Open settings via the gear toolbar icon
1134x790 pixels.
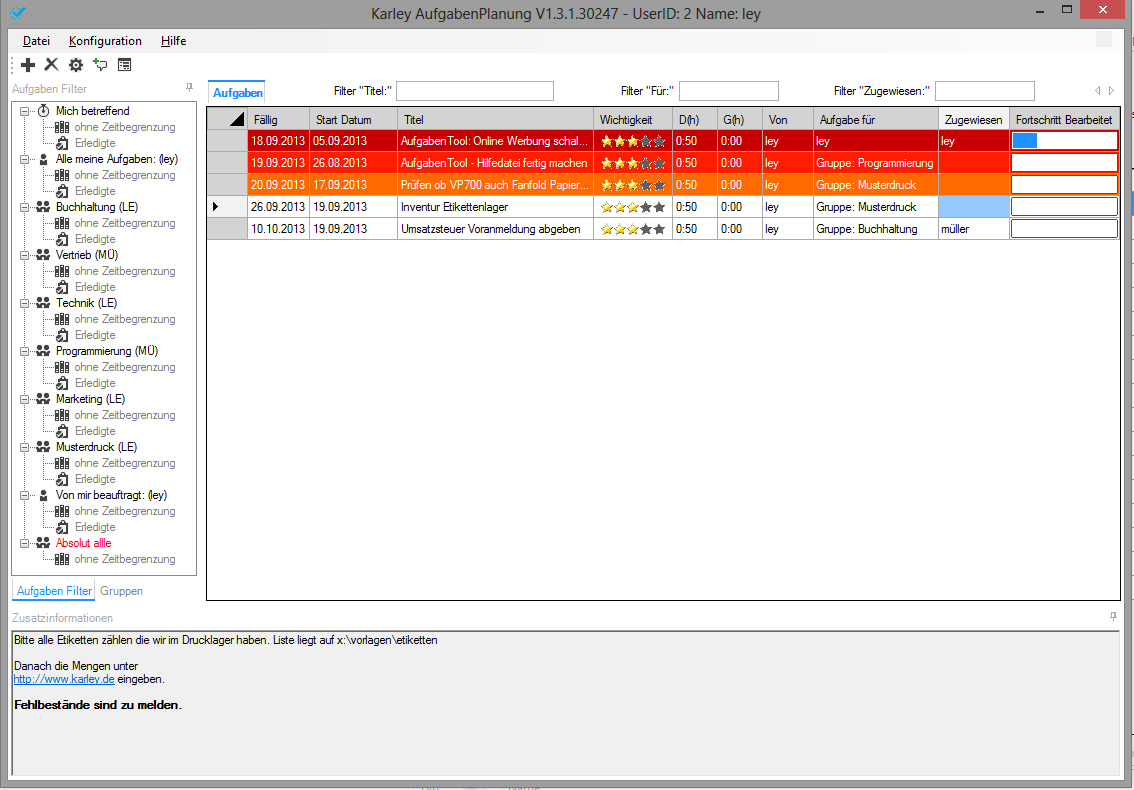(76, 65)
